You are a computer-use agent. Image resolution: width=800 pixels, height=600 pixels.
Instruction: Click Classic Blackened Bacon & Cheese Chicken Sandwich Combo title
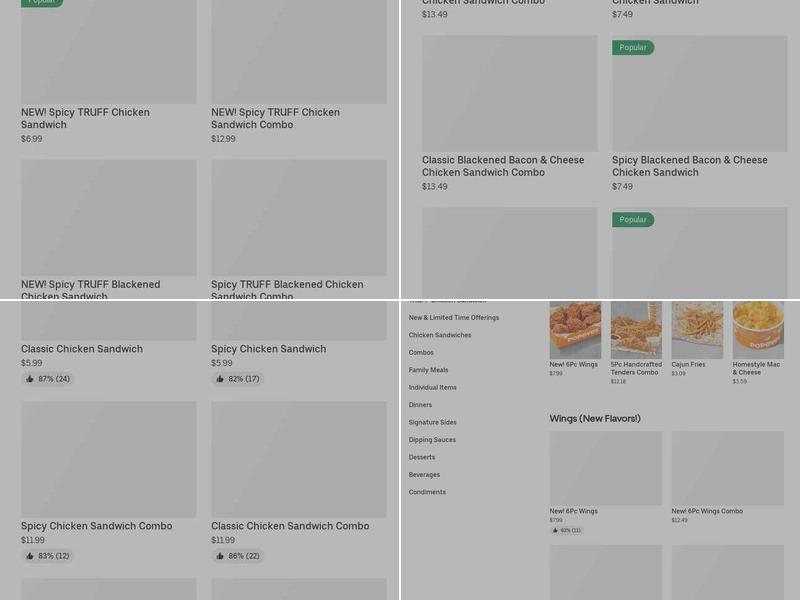503,166
